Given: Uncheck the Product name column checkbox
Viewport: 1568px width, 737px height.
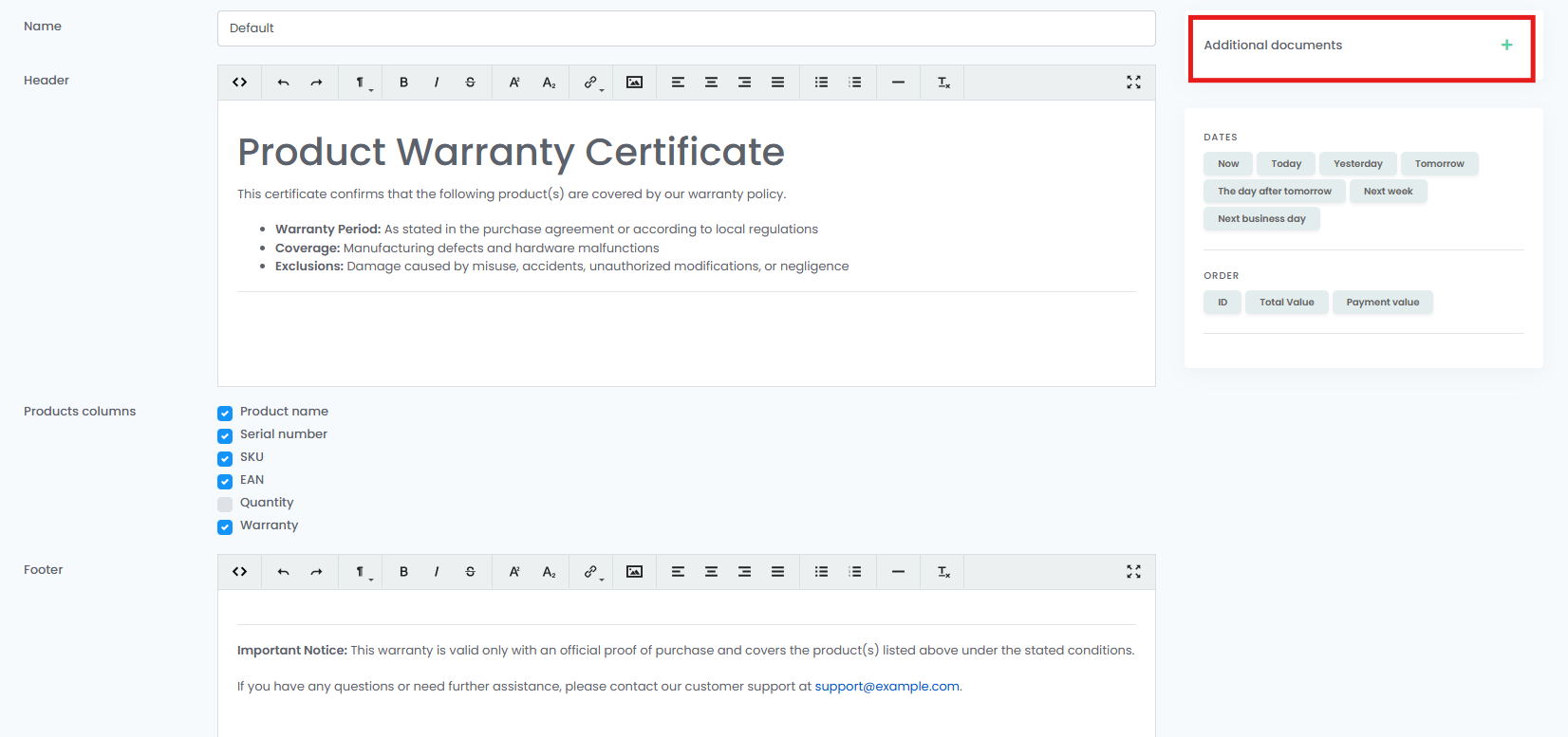Looking at the screenshot, I should (225, 414).
